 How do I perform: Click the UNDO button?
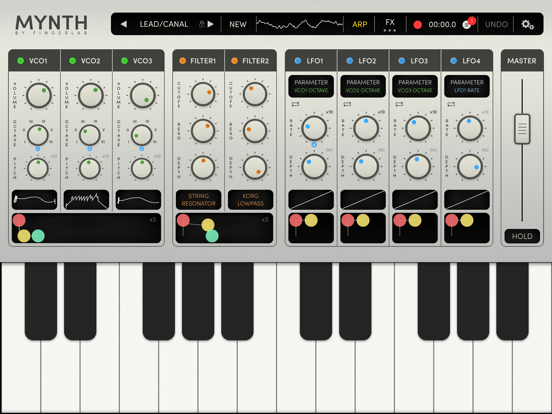[496, 24]
